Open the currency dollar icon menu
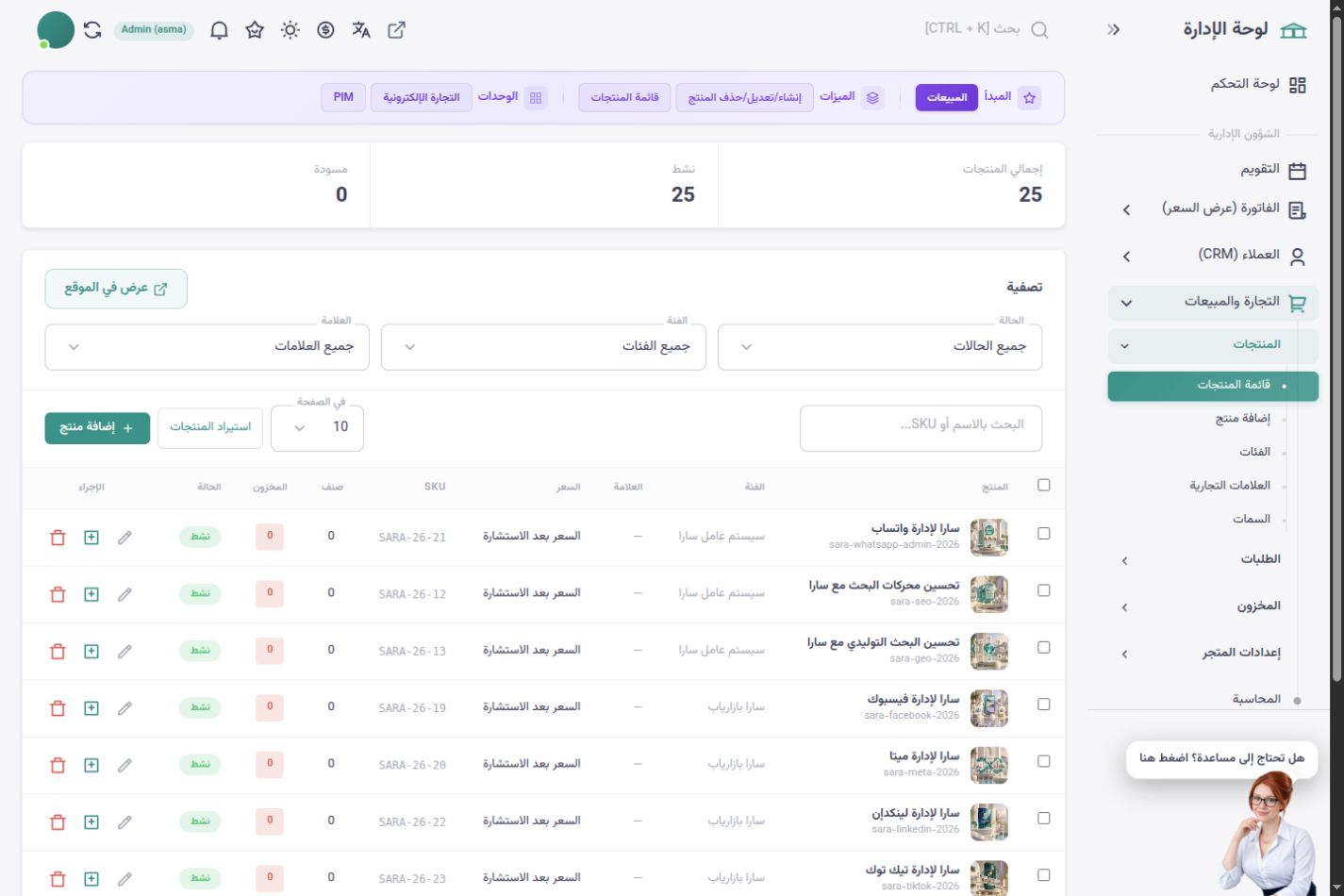1344x896 pixels. (325, 30)
